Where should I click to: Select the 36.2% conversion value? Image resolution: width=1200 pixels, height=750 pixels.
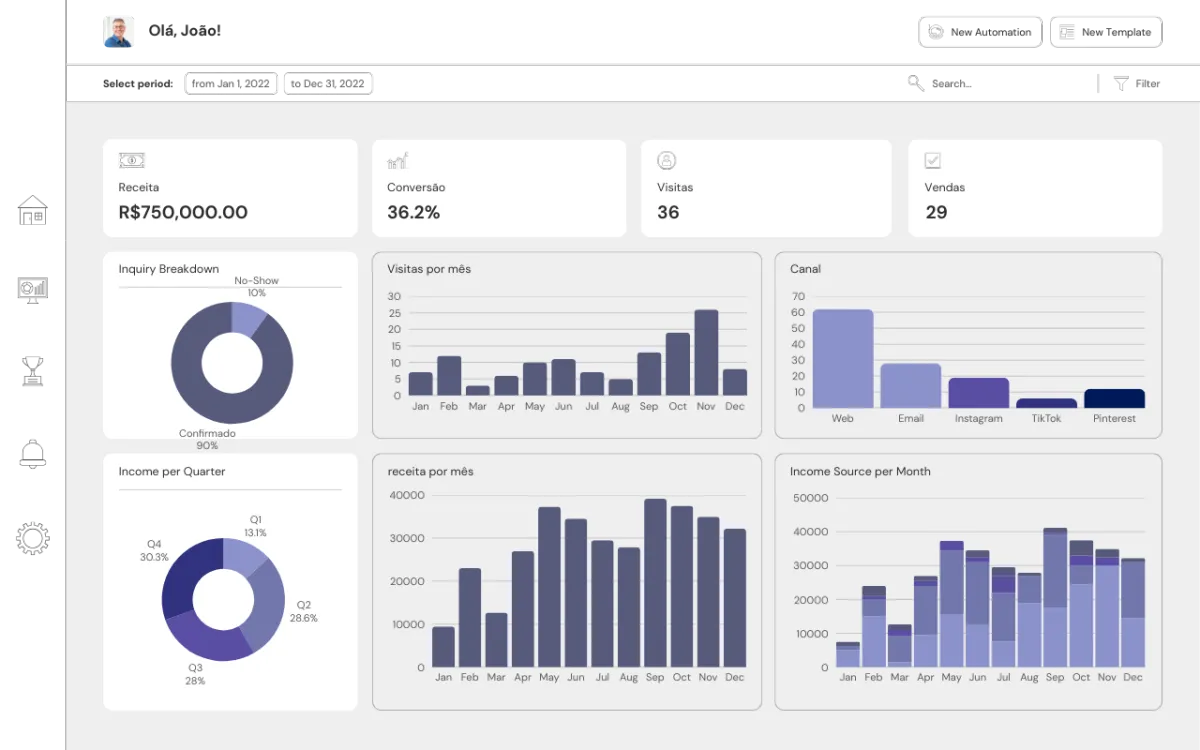[x=413, y=212]
